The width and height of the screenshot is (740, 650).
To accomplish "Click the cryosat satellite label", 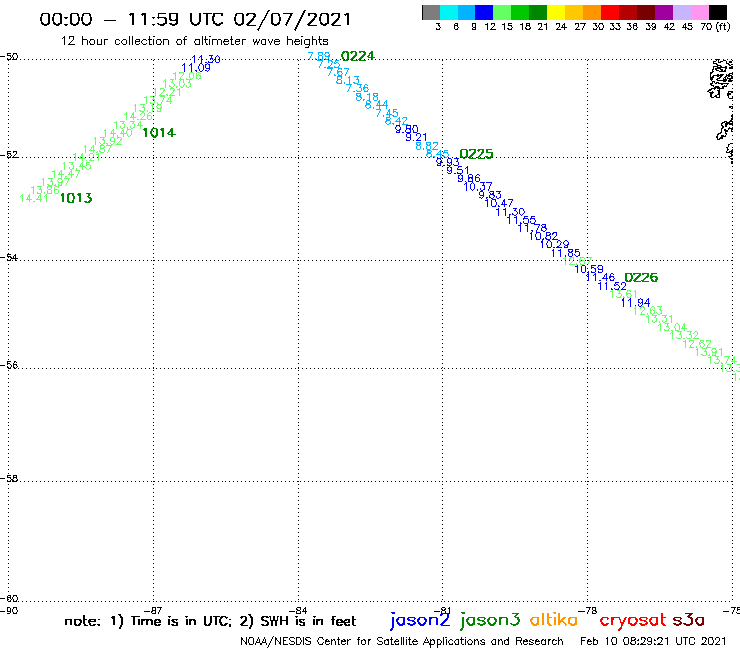I will [x=632, y=621].
